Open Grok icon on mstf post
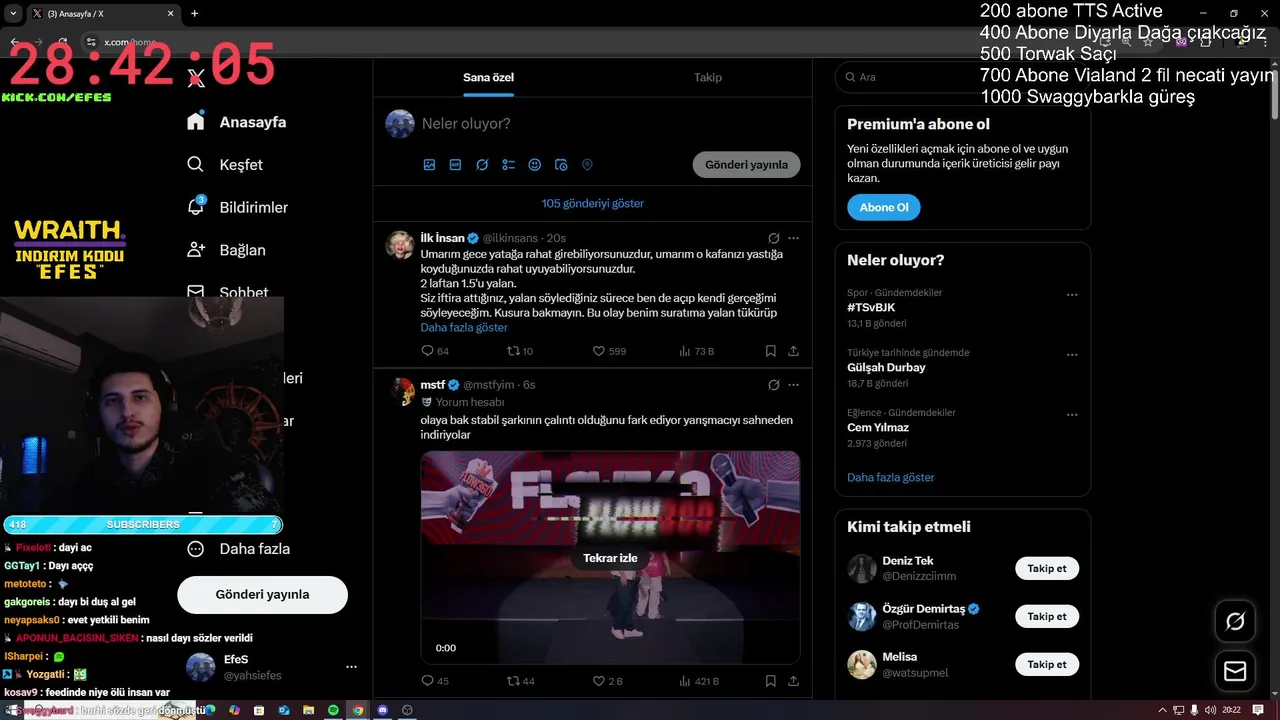The image size is (1280, 720). tap(773, 384)
